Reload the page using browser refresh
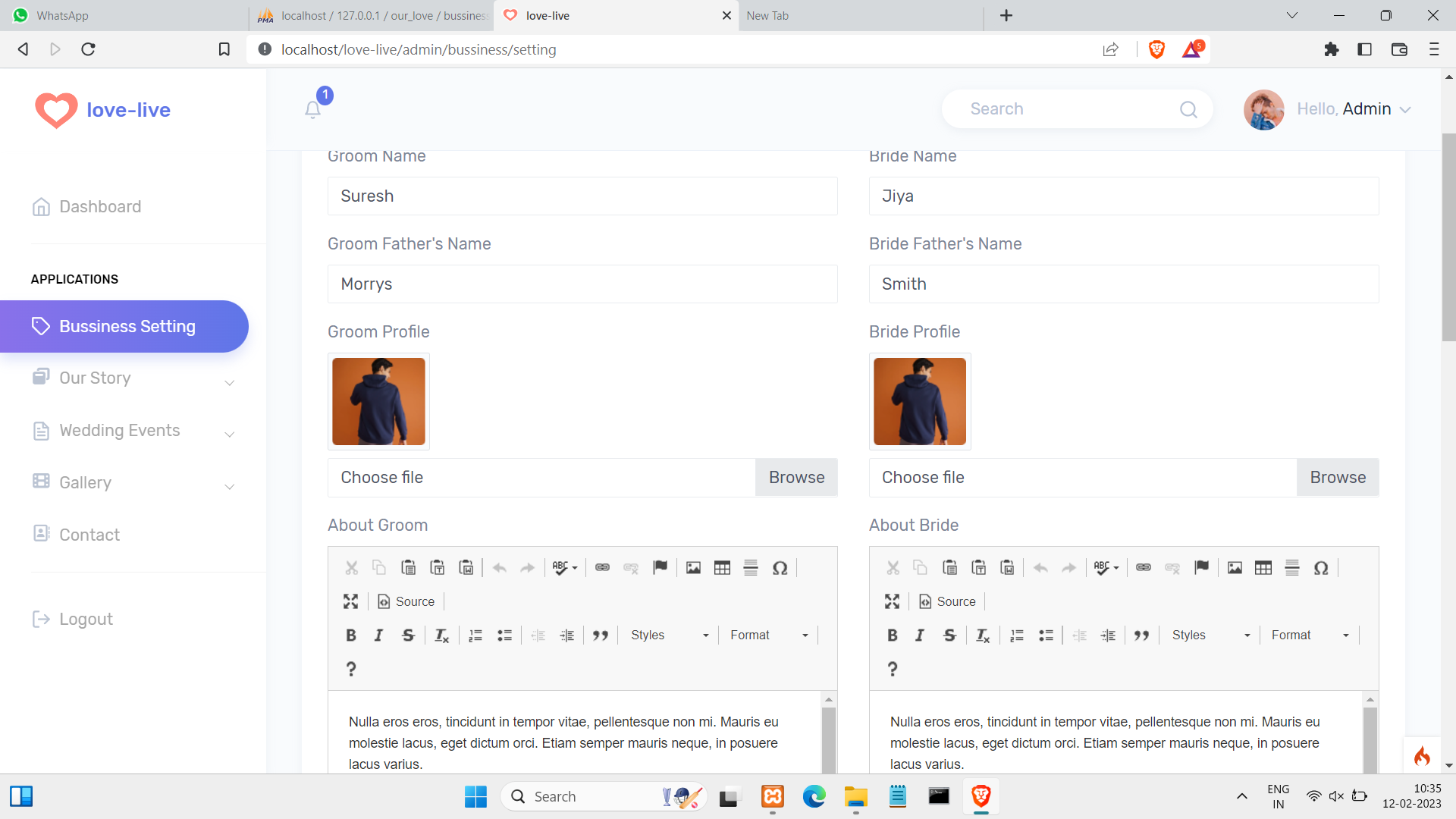Image resolution: width=1456 pixels, height=819 pixels. pyautogui.click(x=88, y=49)
